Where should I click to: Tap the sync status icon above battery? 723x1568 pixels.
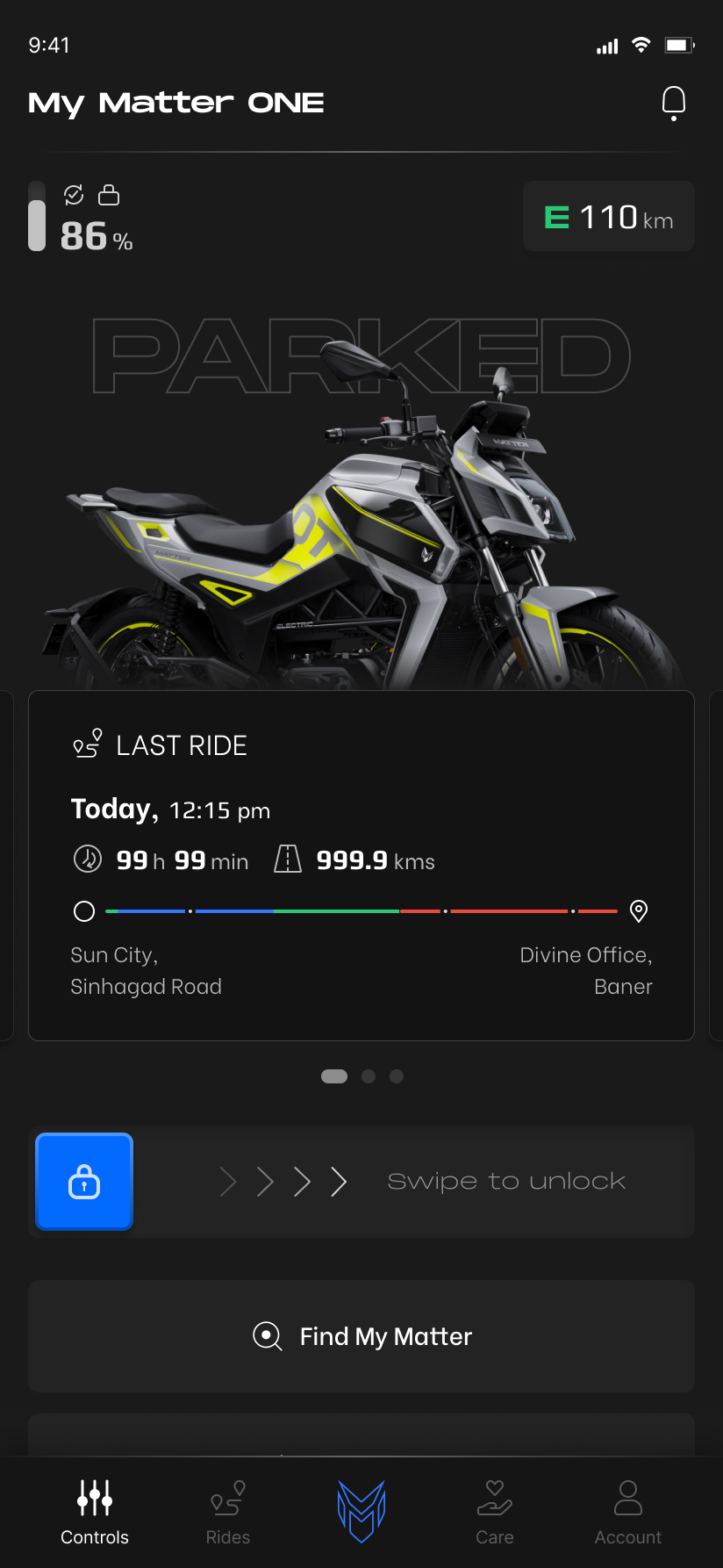point(74,195)
